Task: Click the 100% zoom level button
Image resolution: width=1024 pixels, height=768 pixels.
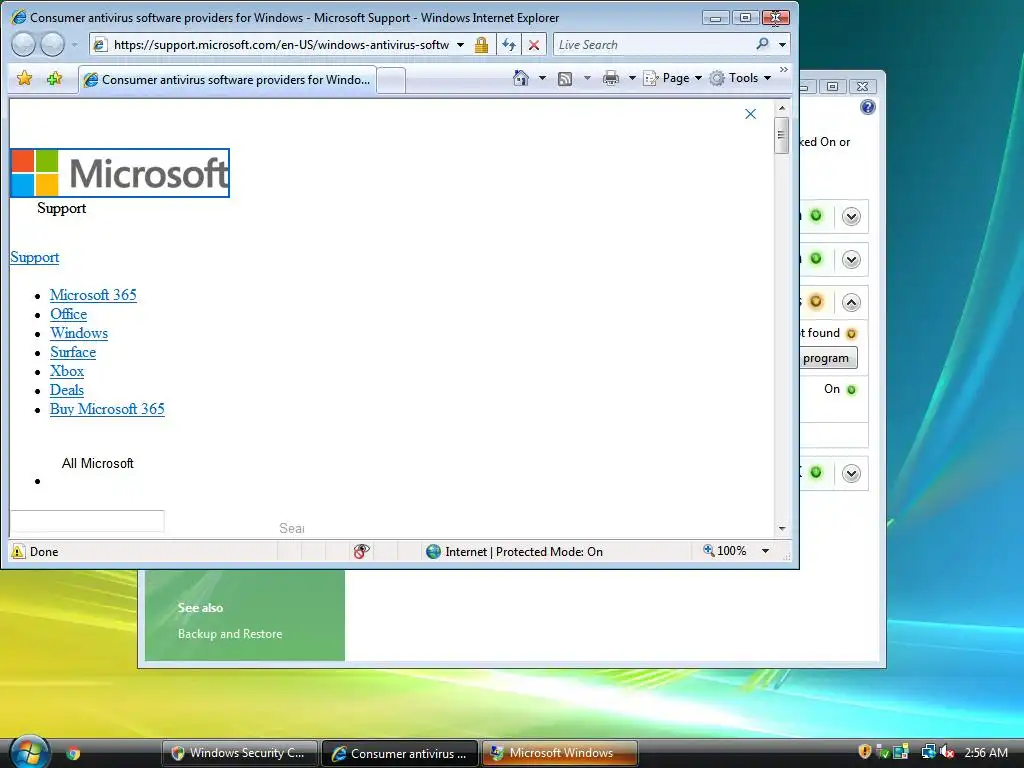Action: point(725,551)
